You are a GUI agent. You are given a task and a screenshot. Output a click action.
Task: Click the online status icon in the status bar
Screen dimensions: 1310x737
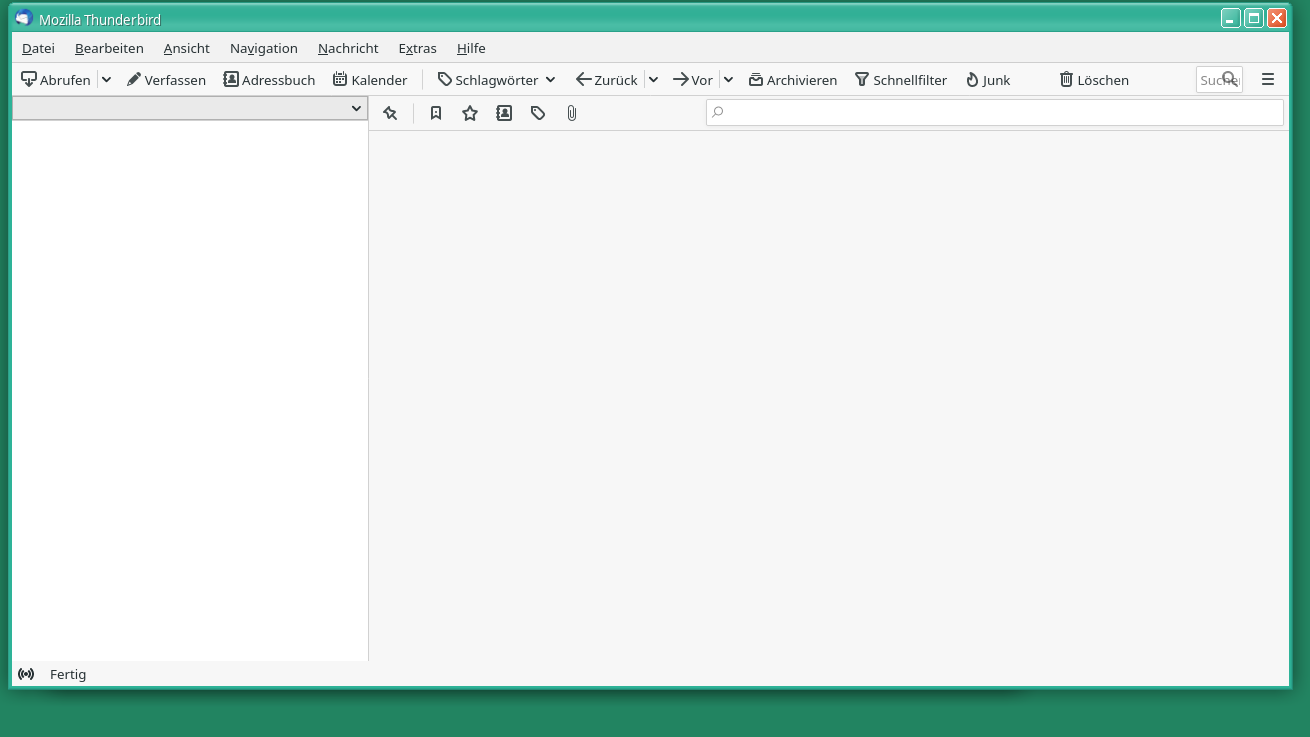(x=26, y=674)
